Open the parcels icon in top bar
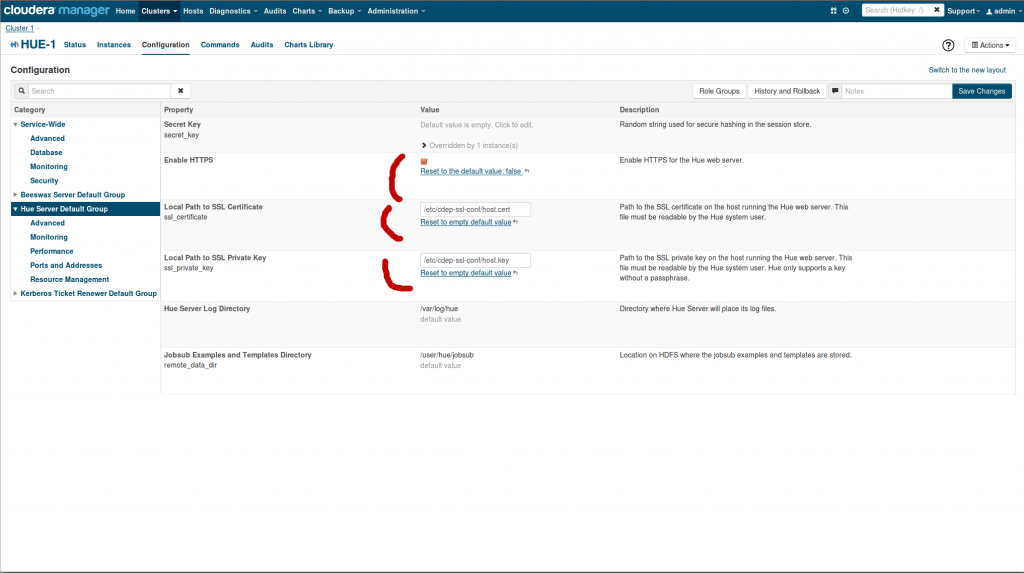Image resolution: width=1024 pixels, height=573 pixels. point(833,10)
